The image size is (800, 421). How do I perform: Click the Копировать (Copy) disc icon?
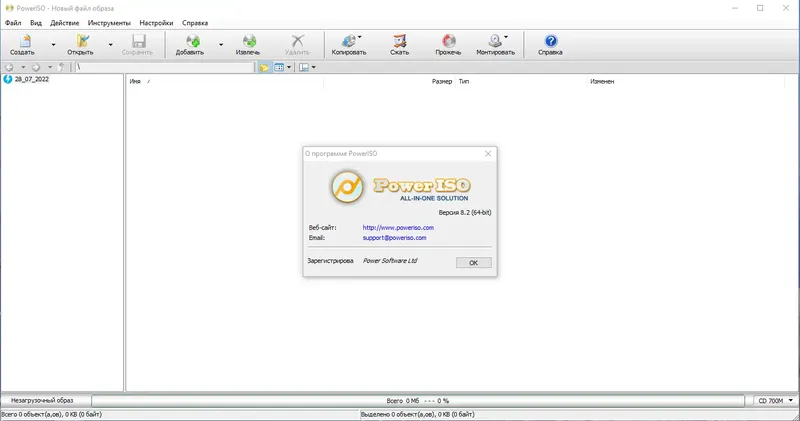point(349,41)
